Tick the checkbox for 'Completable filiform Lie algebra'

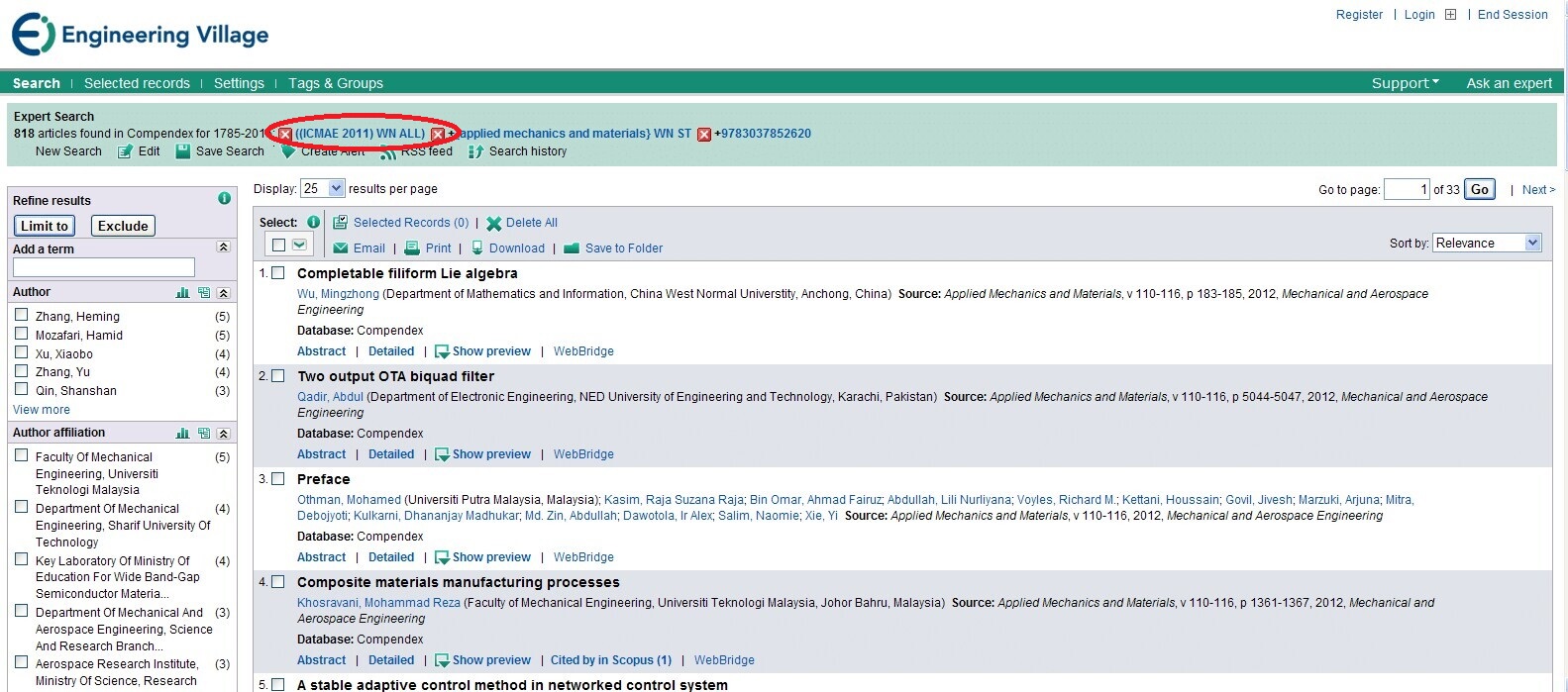pyautogui.click(x=278, y=273)
